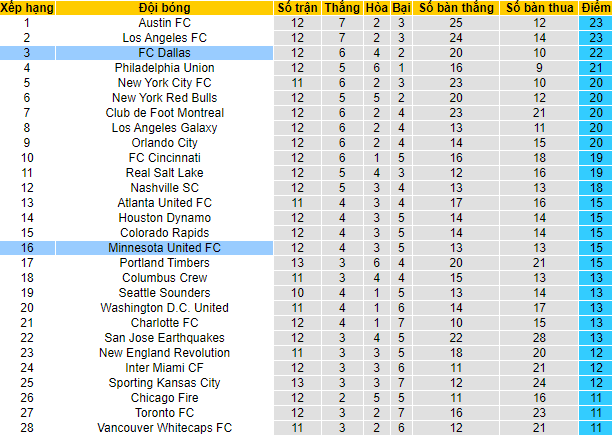The width and height of the screenshot is (612, 437).
Task: Select Club de Foot Montreal
Action: [164, 112]
